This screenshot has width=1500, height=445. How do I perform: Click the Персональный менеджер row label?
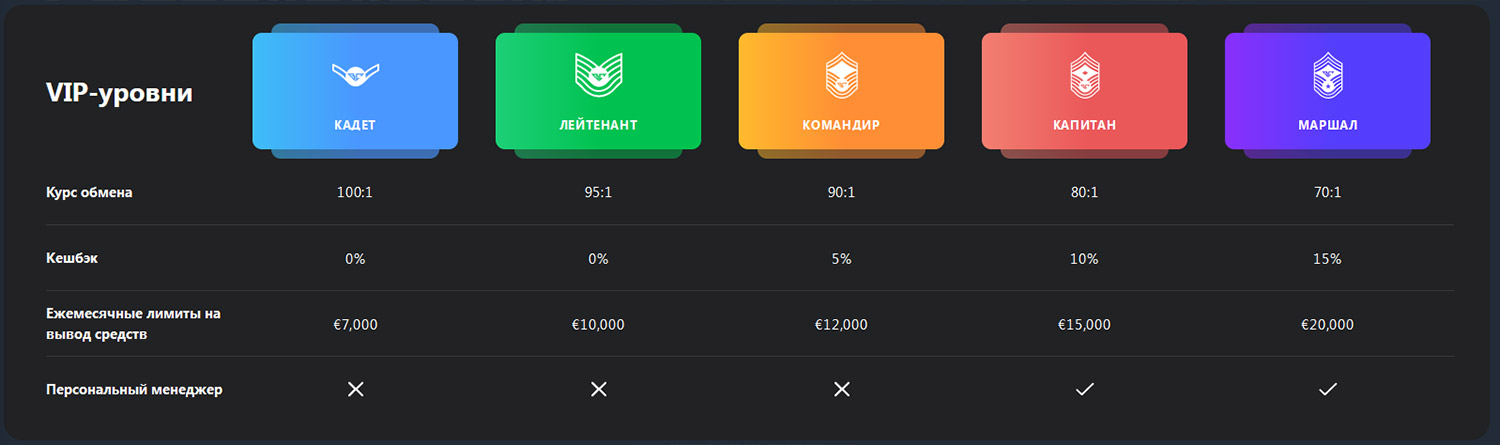click(x=134, y=390)
